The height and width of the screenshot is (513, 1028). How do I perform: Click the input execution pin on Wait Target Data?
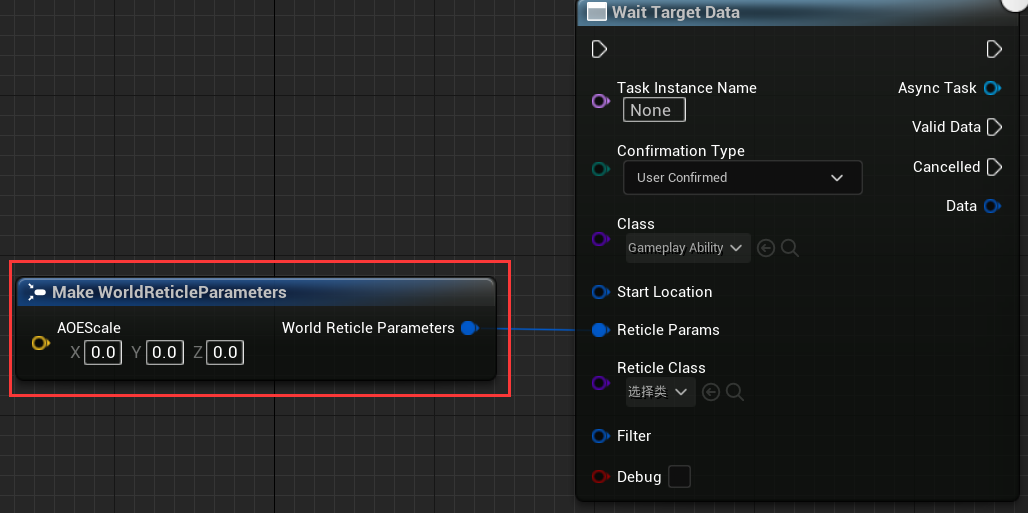pyautogui.click(x=599, y=49)
